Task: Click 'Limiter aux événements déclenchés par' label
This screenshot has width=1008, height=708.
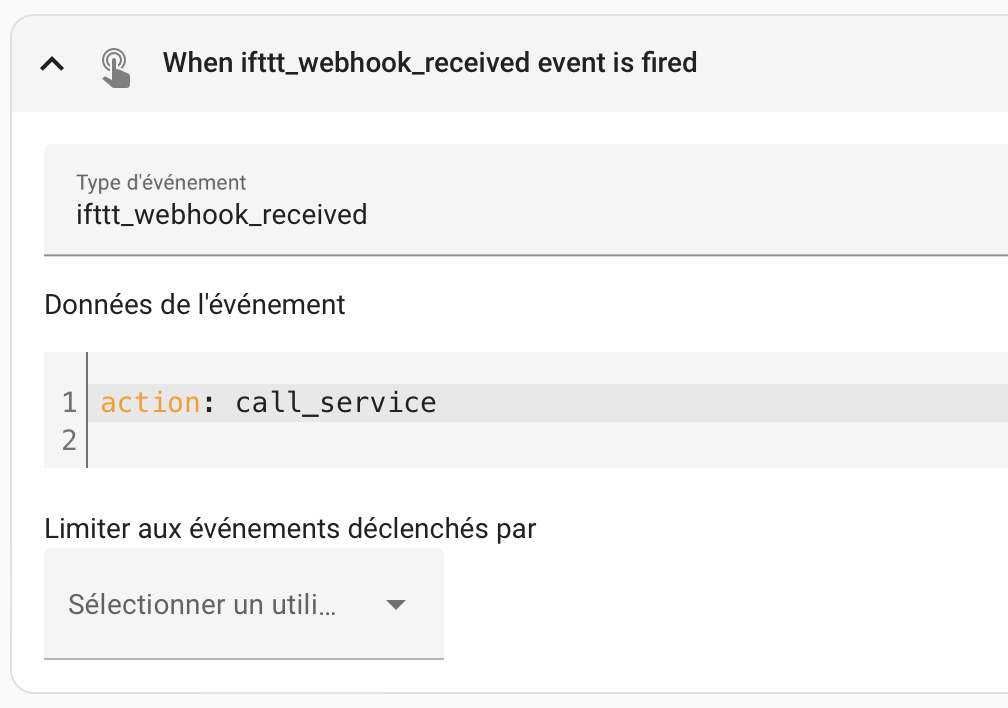Action: click(290, 529)
